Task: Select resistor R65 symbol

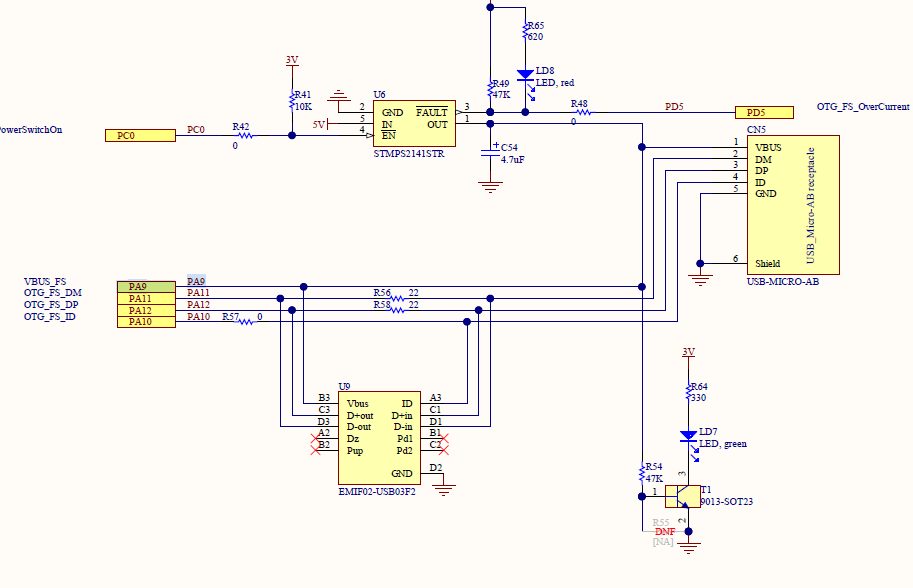Action: [525, 31]
